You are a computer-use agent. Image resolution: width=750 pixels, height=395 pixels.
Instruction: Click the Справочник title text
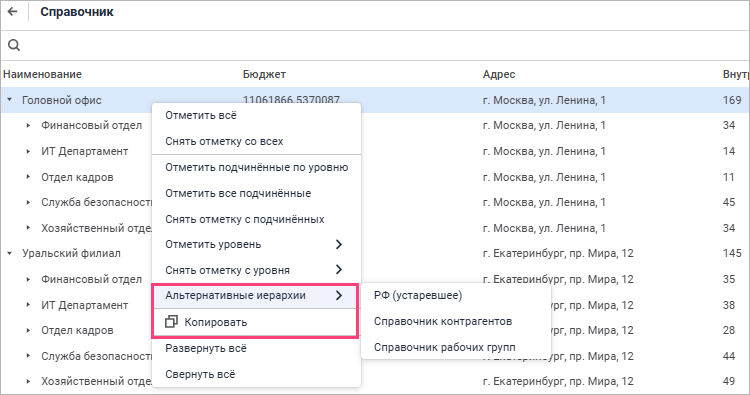tap(77, 12)
